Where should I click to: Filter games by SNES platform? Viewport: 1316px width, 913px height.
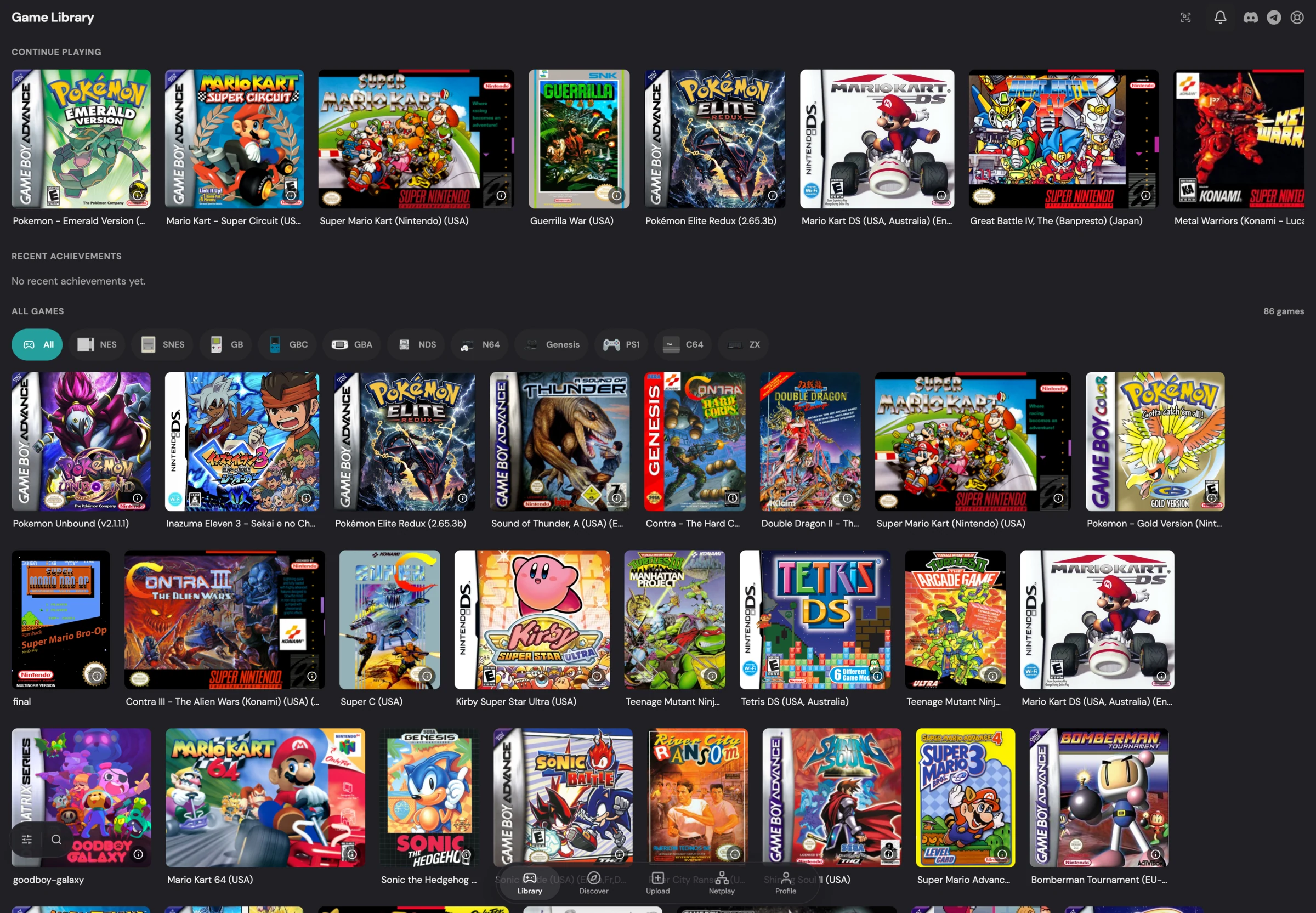click(162, 344)
